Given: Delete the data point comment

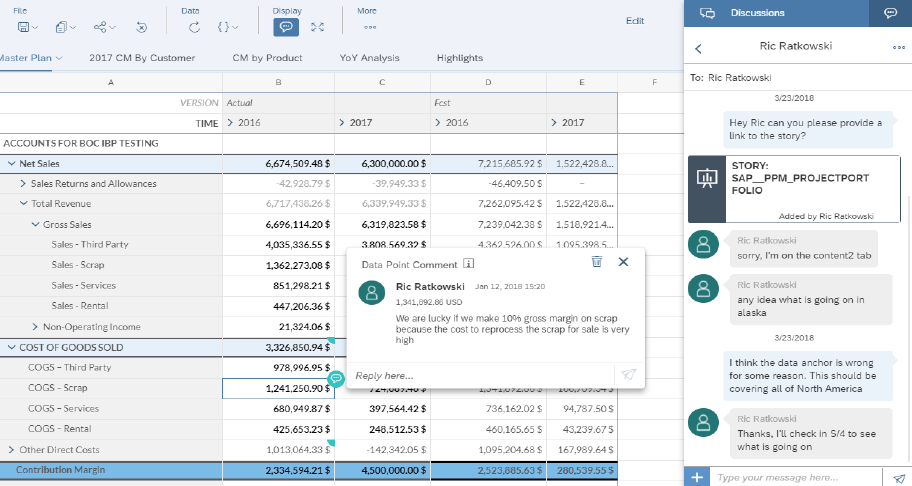Looking at the screenshot, I should click(596, 262).
